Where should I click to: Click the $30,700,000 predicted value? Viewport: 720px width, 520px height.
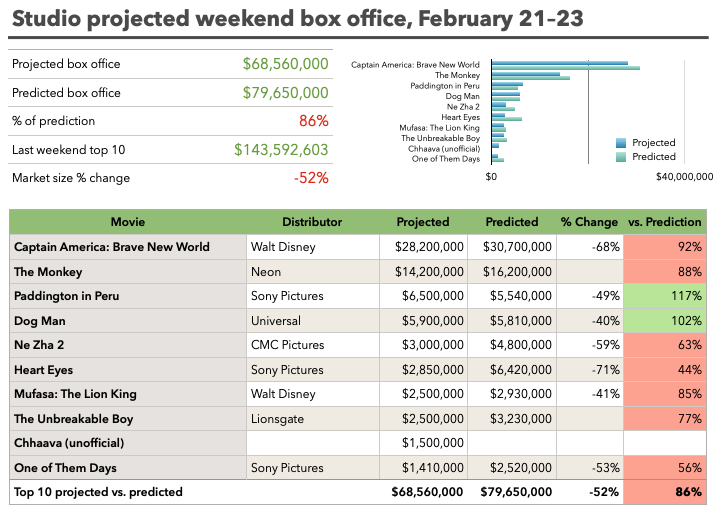517,247
